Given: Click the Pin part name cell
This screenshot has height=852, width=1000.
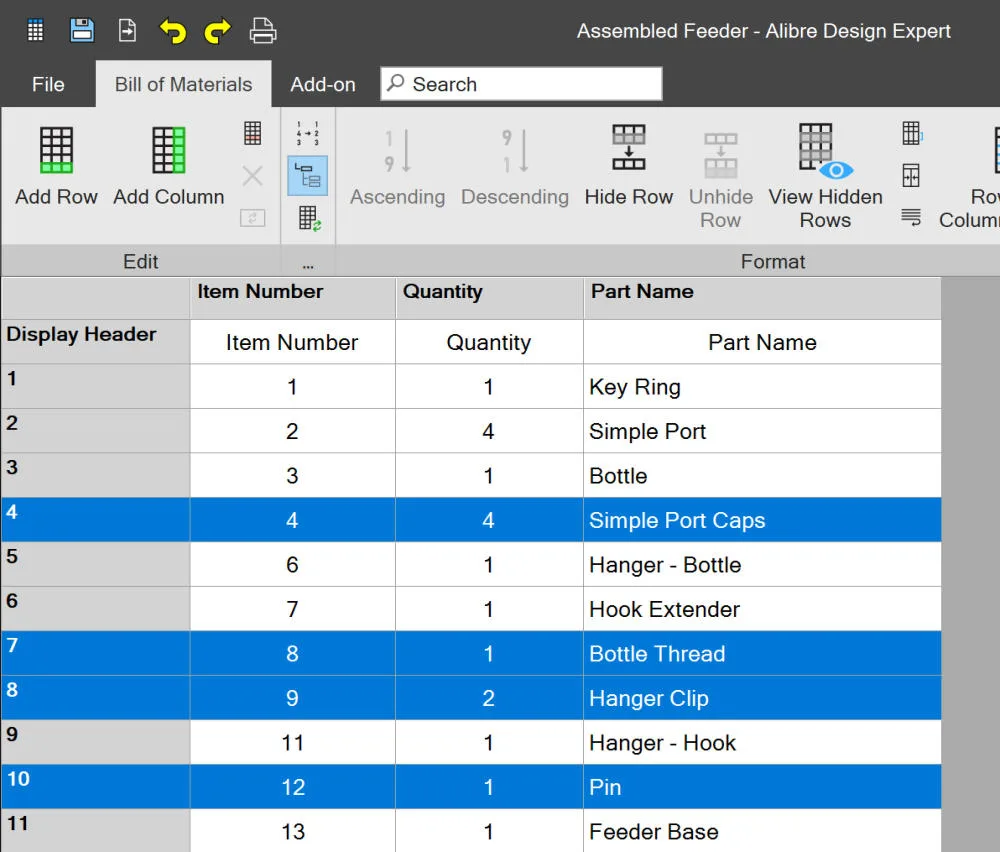Looking at the screenshot, I should click(762, 787).
